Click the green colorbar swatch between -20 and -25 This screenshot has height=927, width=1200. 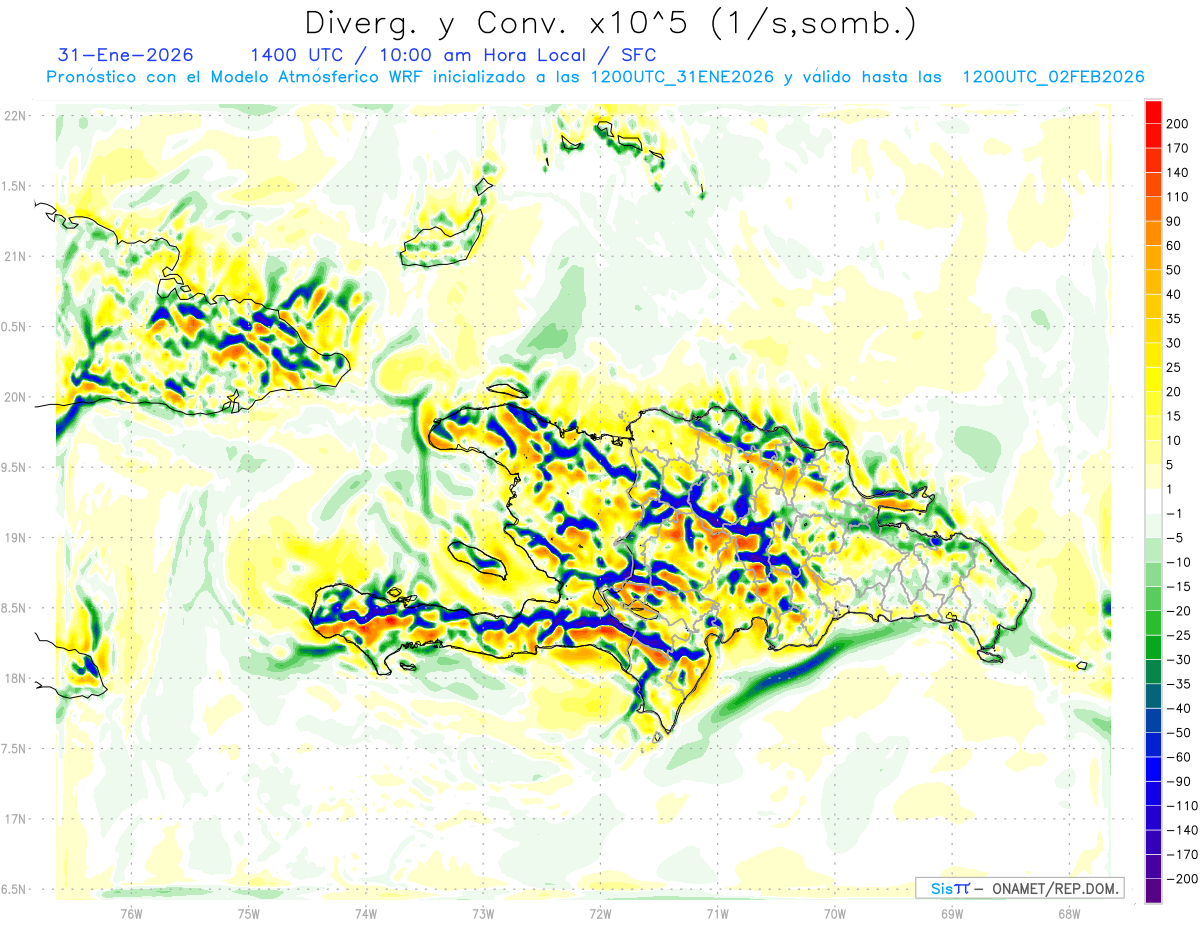pos(1153,622)
